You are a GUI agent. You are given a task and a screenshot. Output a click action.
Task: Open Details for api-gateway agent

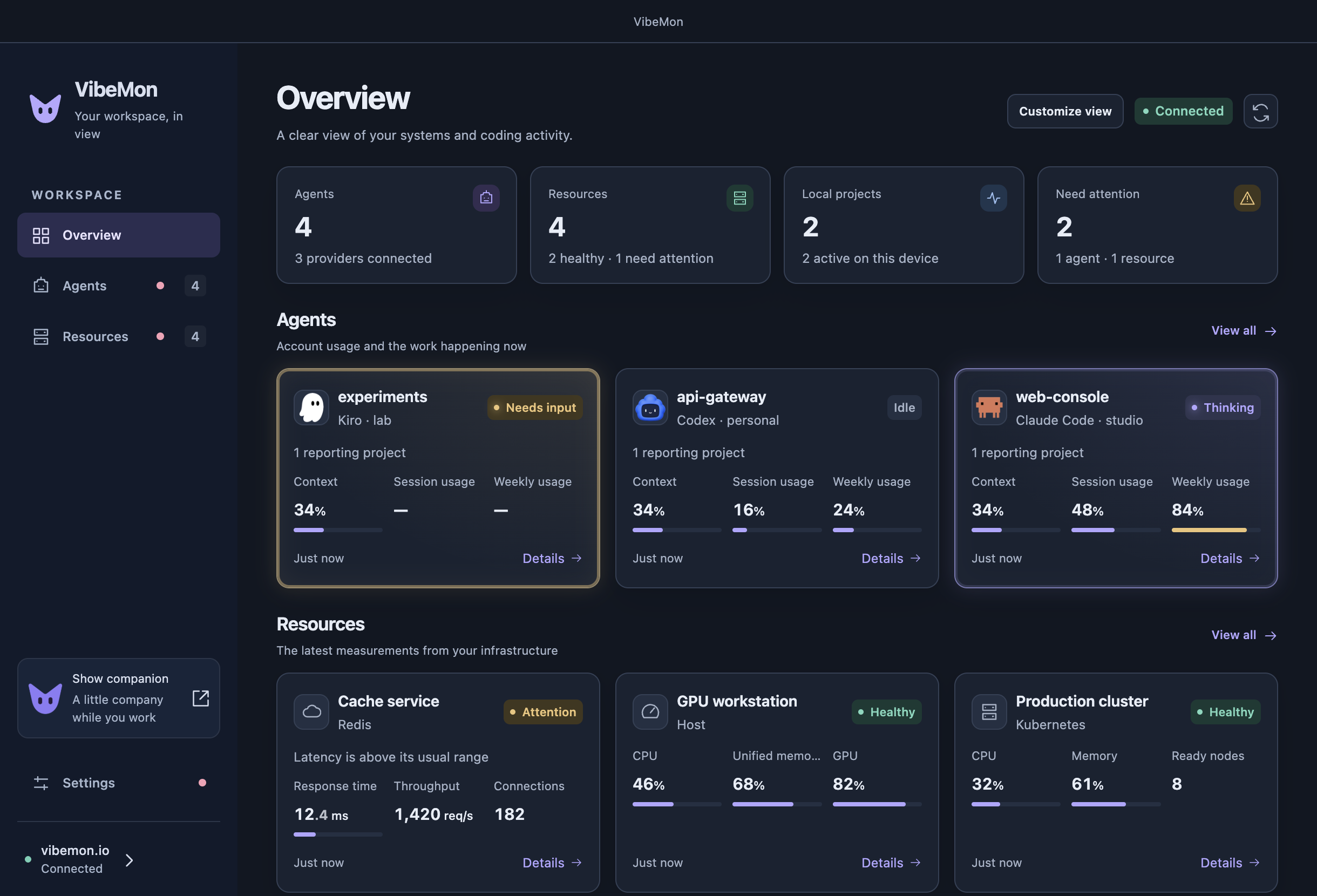pos(891,558)
